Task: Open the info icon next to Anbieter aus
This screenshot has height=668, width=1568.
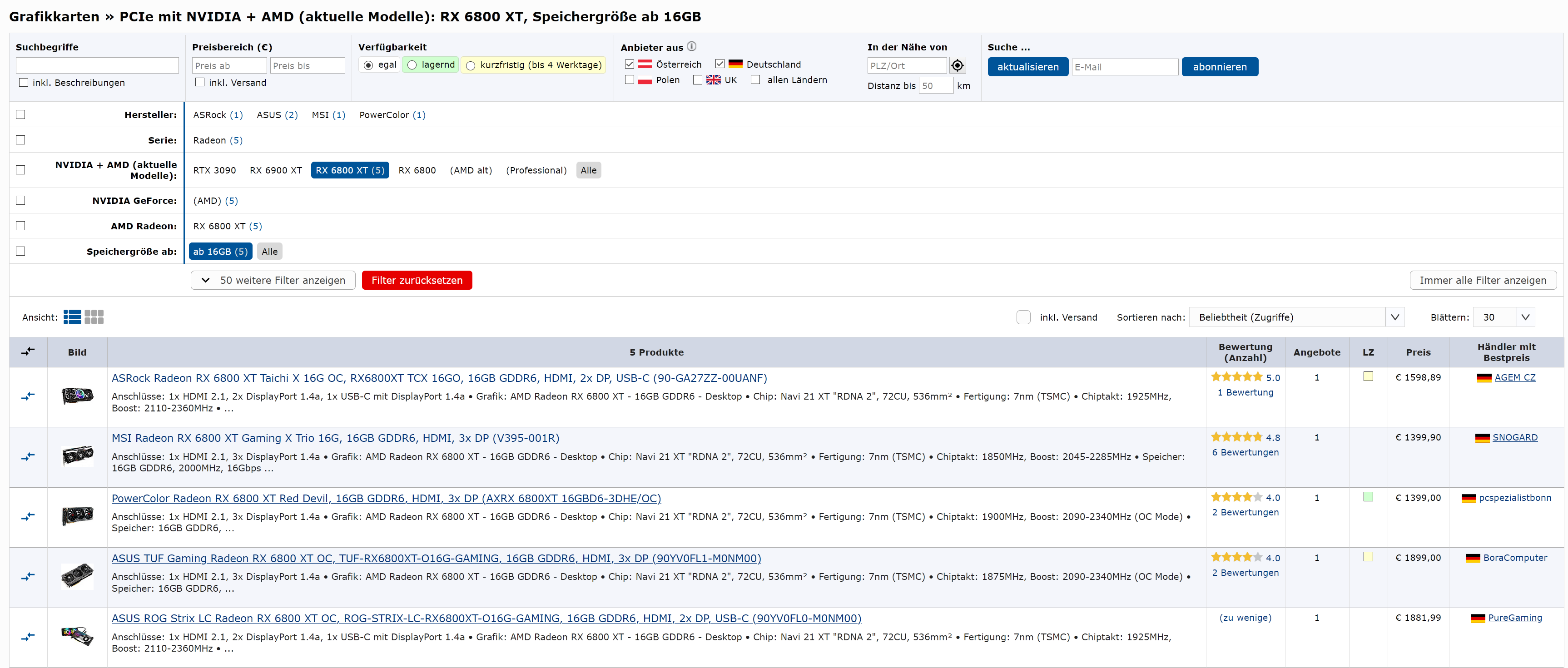Action: click(691, 47)
